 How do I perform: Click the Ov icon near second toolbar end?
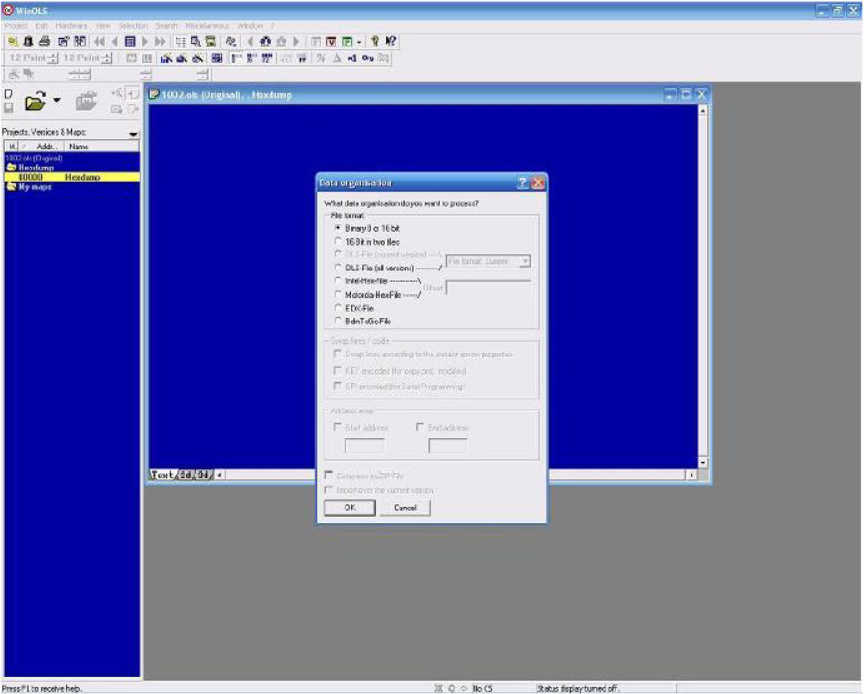click(x=368, y=58)
